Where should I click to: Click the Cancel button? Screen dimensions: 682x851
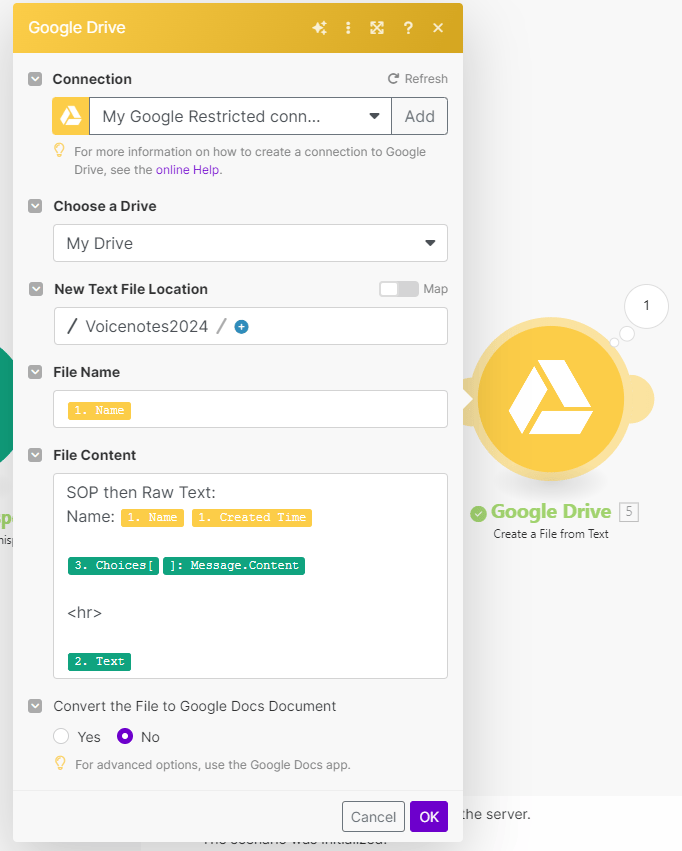coord(373,816)
